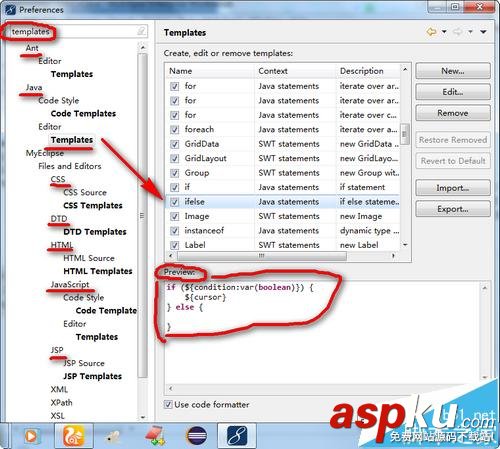Click the Remove button
This screenshot has height=449, width=500.
click(x=453, y=113)
